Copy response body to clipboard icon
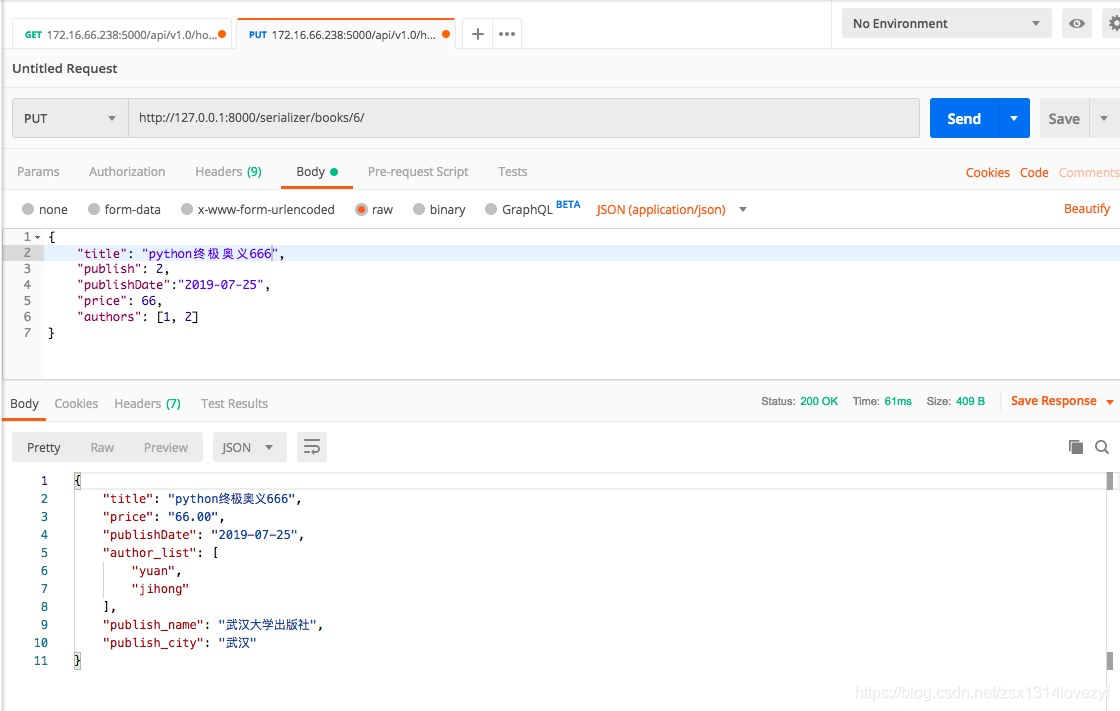This screenshot has height=711, width=1120. [x=1076, y=447]
